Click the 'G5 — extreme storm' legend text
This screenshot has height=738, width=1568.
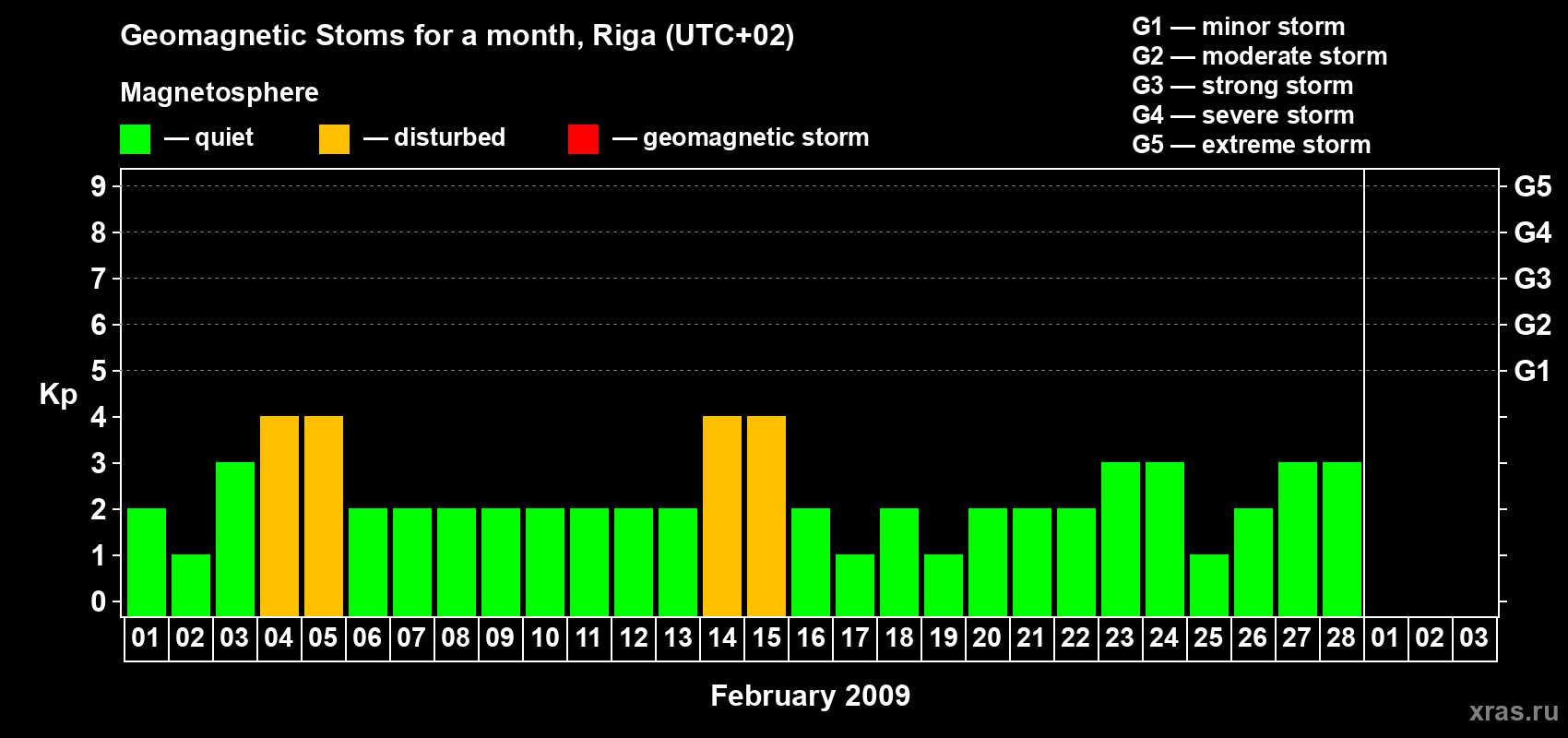1252,145
